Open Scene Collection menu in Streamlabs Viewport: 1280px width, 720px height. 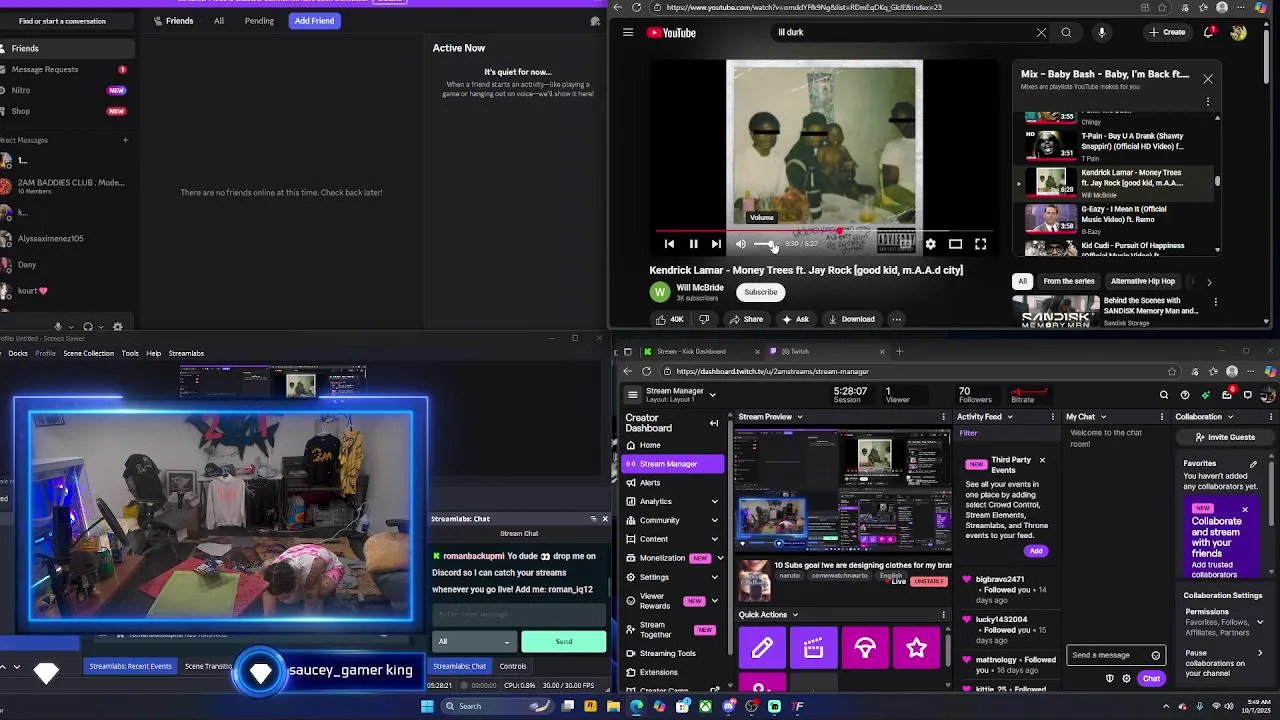89,353
